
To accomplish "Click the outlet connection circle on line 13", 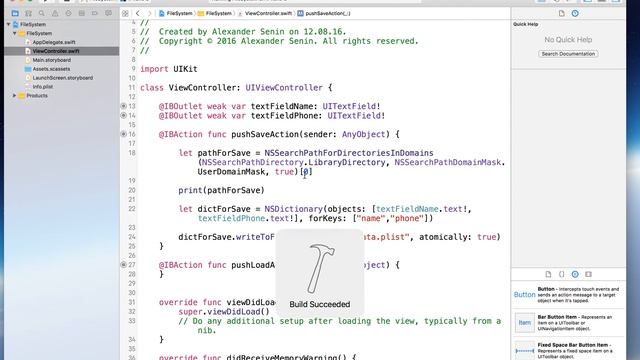I will point(123,106).
